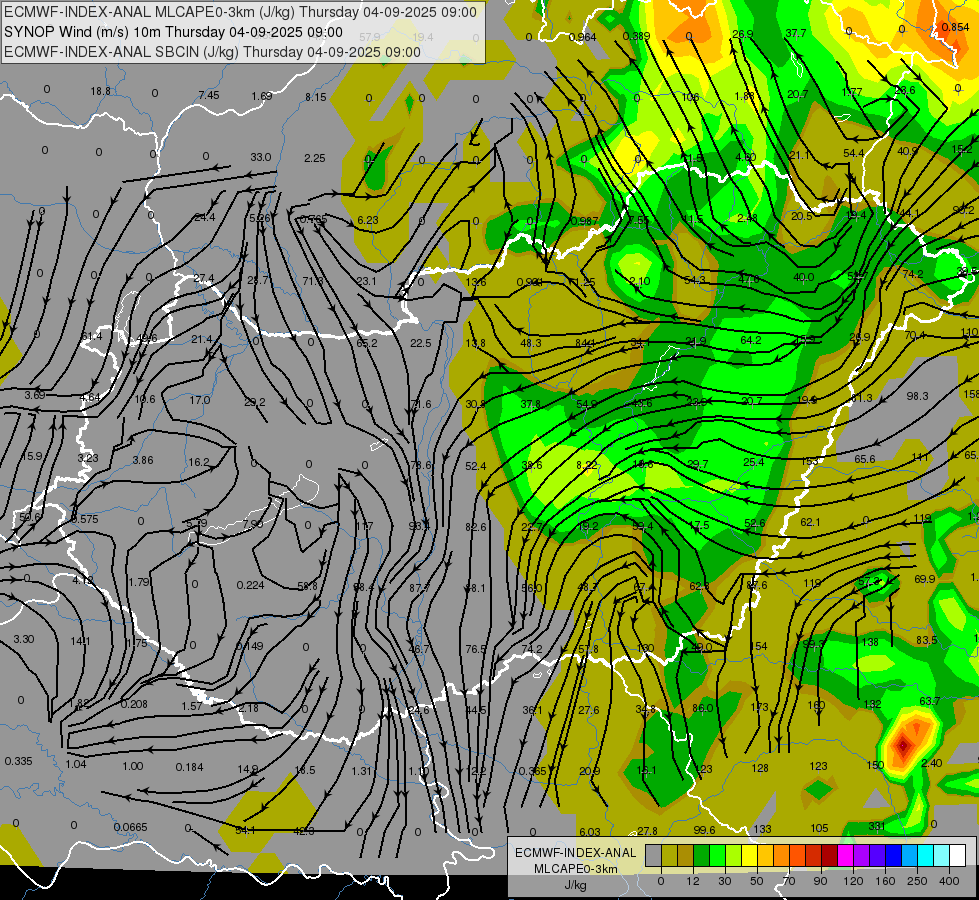Image resolution: width=979 pixels, height=900 pixels.
Task: Click the map value 2.25
Action: (315, 159)
